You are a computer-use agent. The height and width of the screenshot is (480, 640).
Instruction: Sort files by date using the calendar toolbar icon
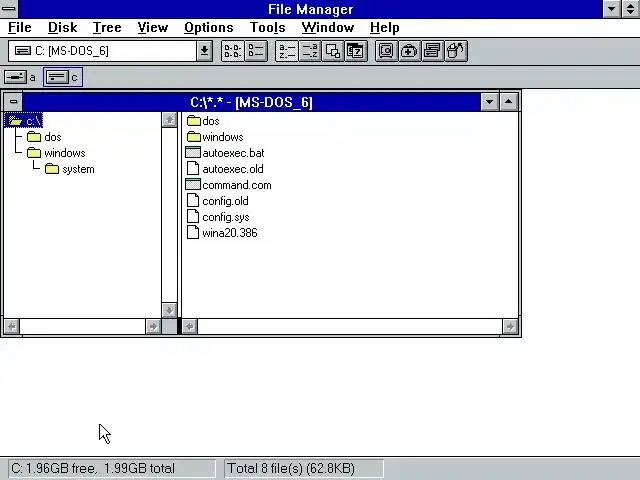tap(356, 51)
